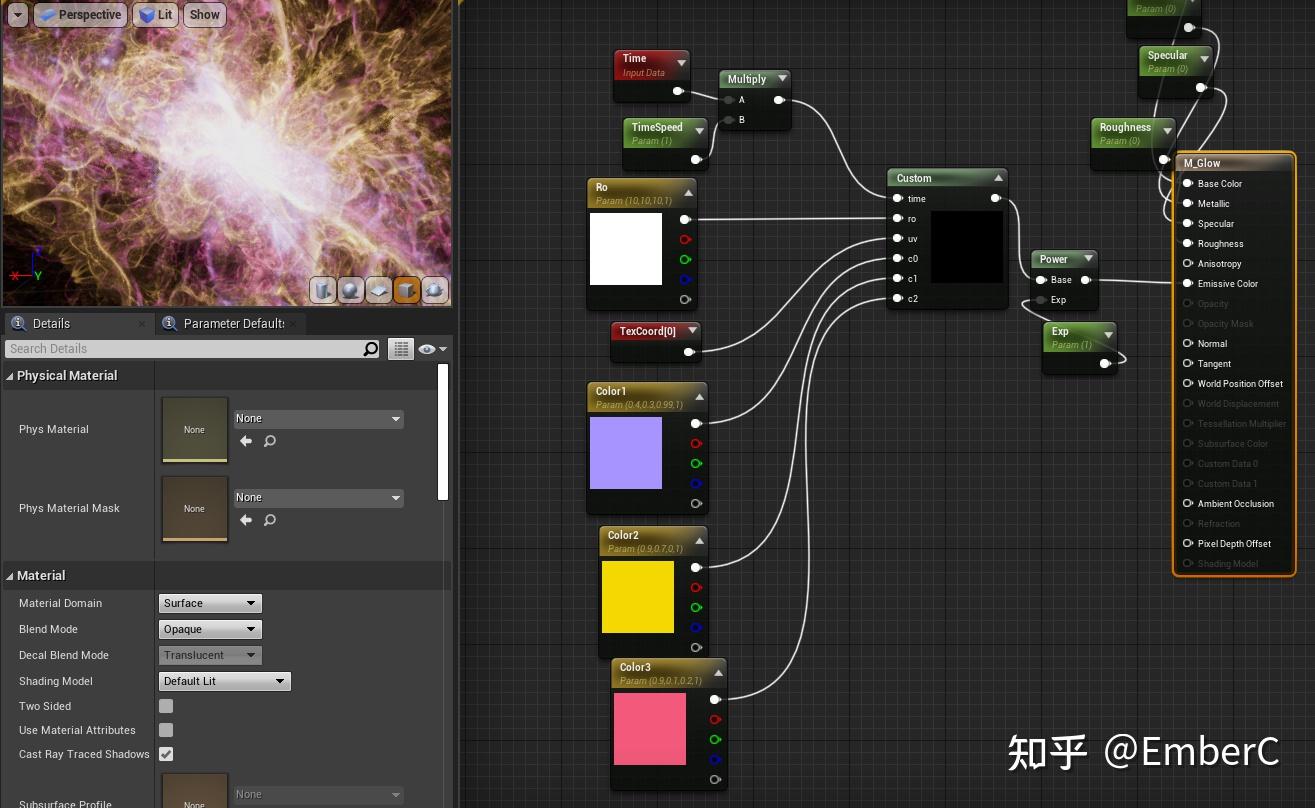The image size is (1315, 808).
Task: Select the sphere preview mesh icon
Action: pos(351,290)
